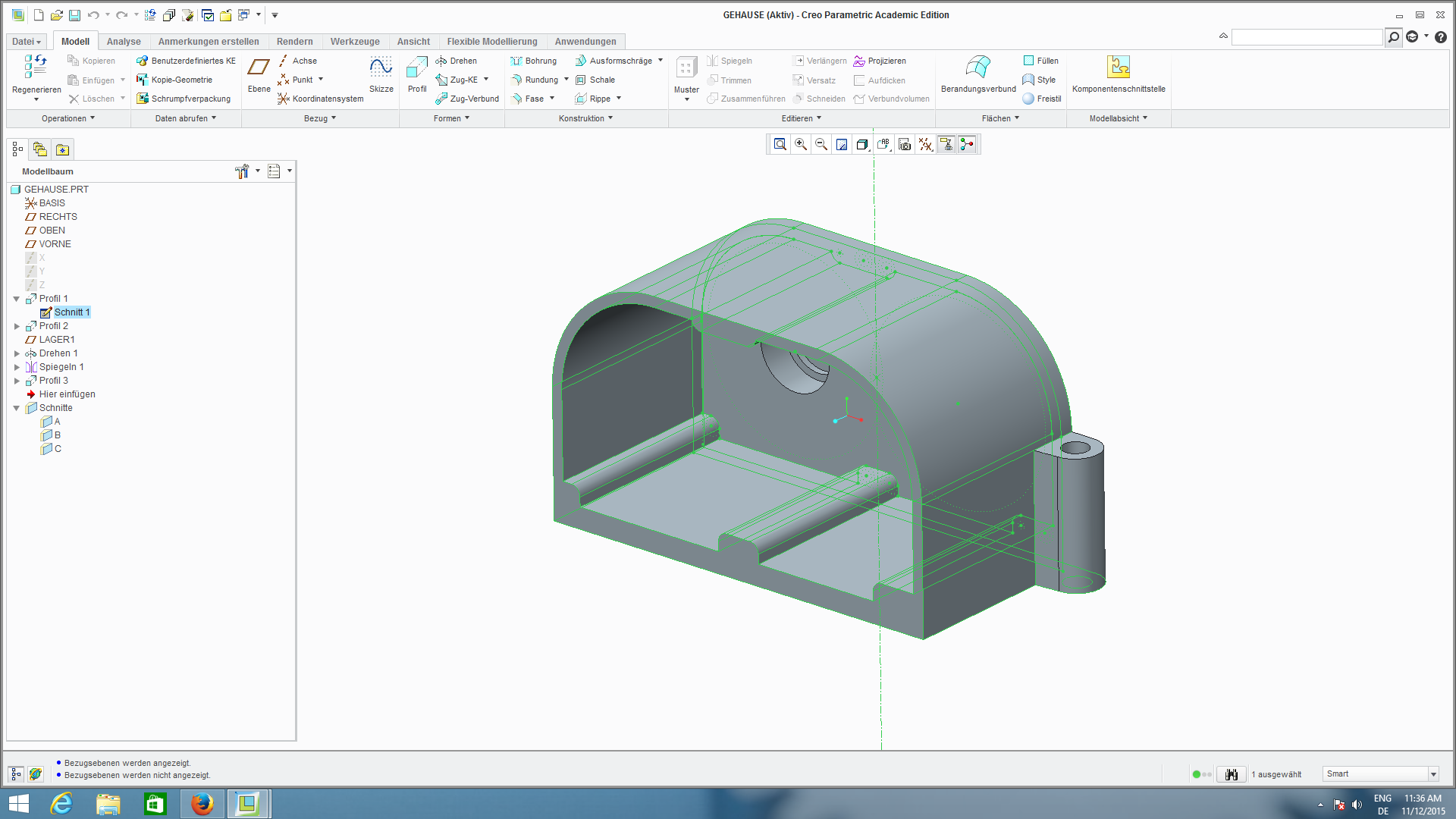The width and height of the screenshot is (1456, 819).
Task: Click the refit zoom icon in graphics toolbar
Action: tap(780, 144)
